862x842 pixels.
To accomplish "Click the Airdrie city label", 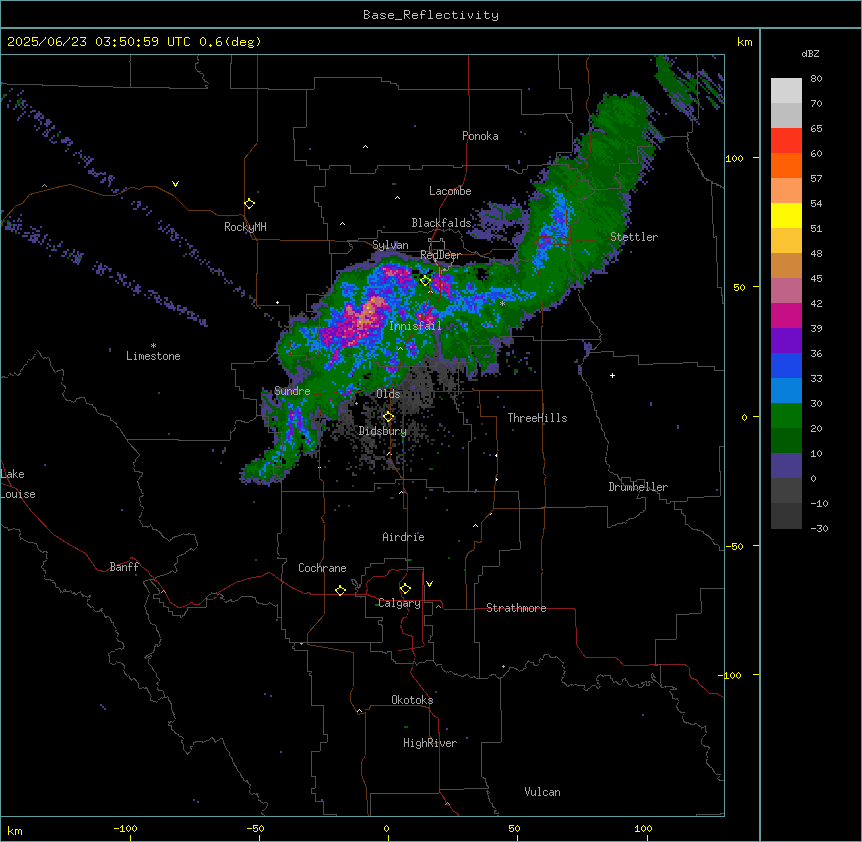I will [403, 537].
